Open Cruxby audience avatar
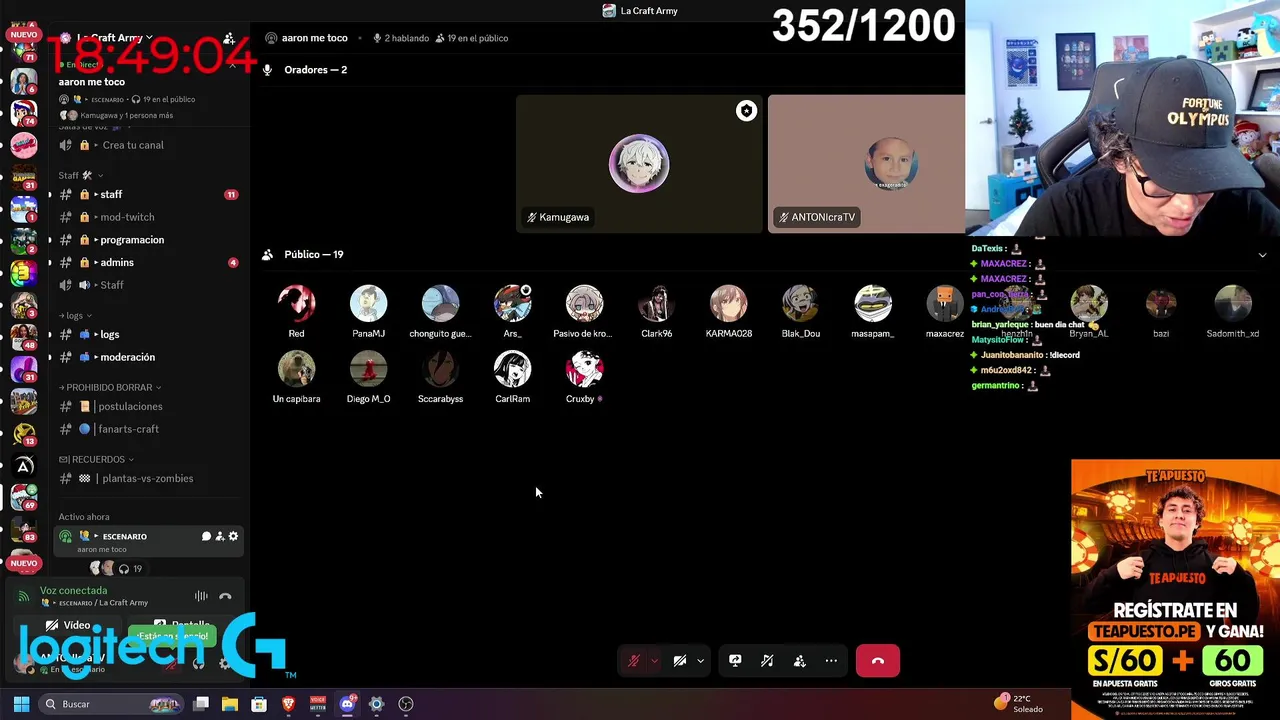Image resolution: width=1280 pixels, height=720 pixels. point(584,369)
